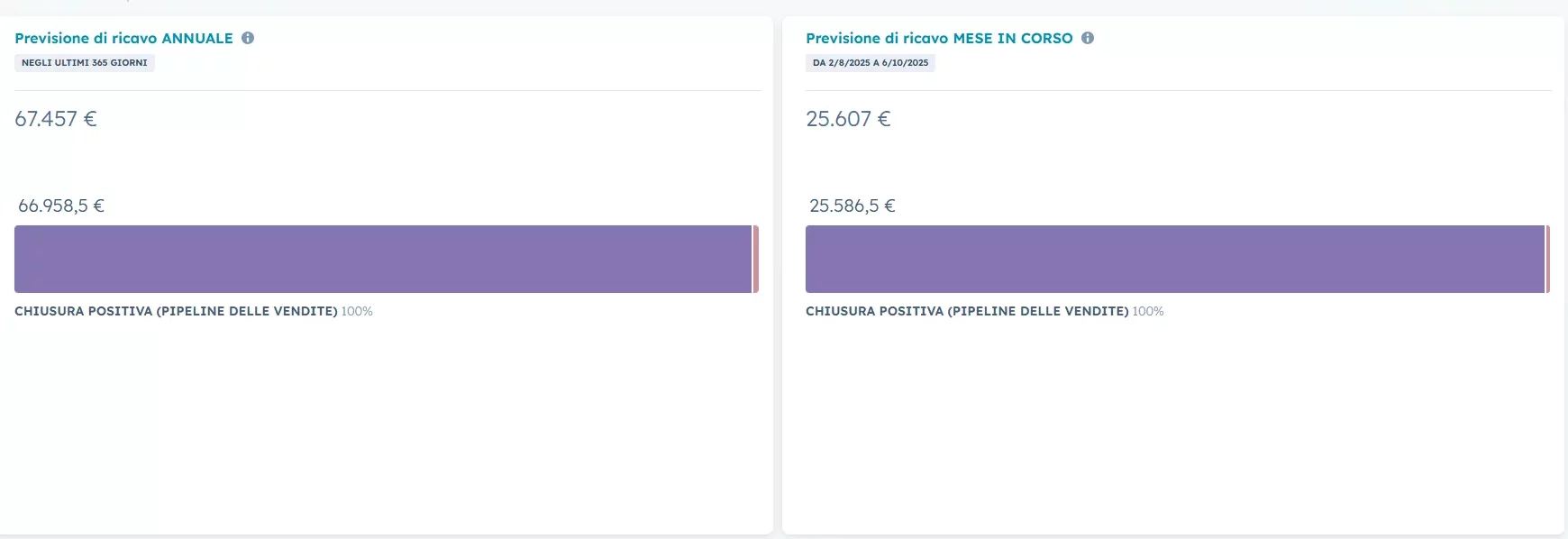This screenshot has height=539, width=1568.
Task: Click the 66.958,5 € bar value label
Action: pyautogui.click(x=61, y=206)
